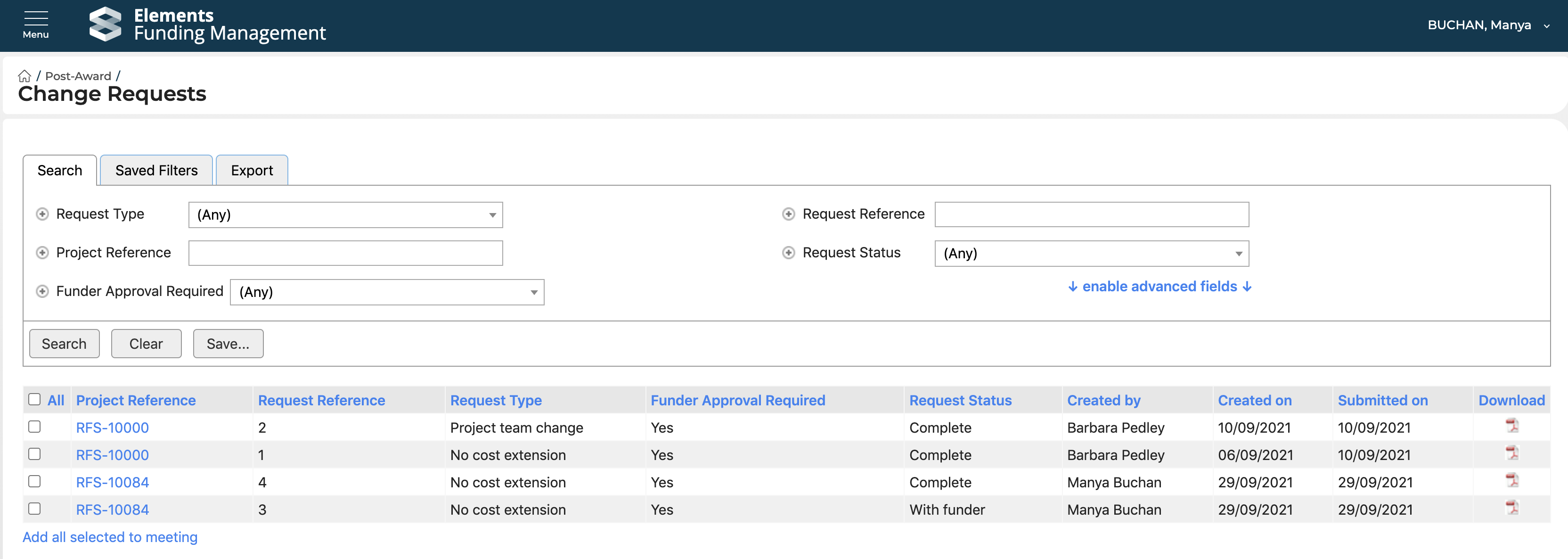This screenshot has height=559, width=1568.
Task: Click into the Project Reference text field
Action: 345,253
